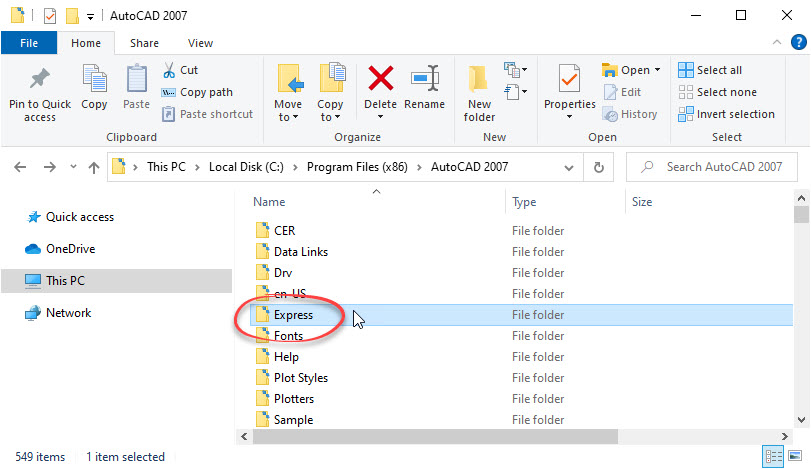Click Select all in the ribbon
The height and width of the screenshot is (469, 811).
pos(710,70)
